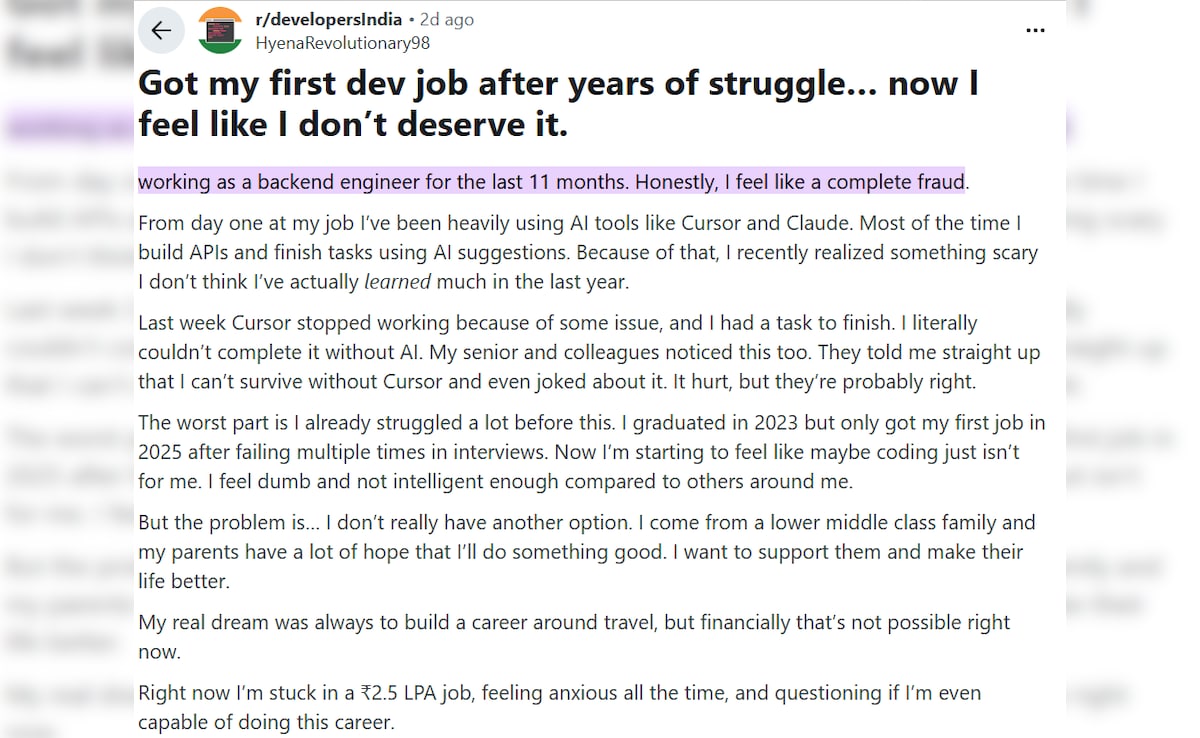Click the paragraph starting "The worst part"
Screen dimensions: 1200x738
[x=590, y=452]
